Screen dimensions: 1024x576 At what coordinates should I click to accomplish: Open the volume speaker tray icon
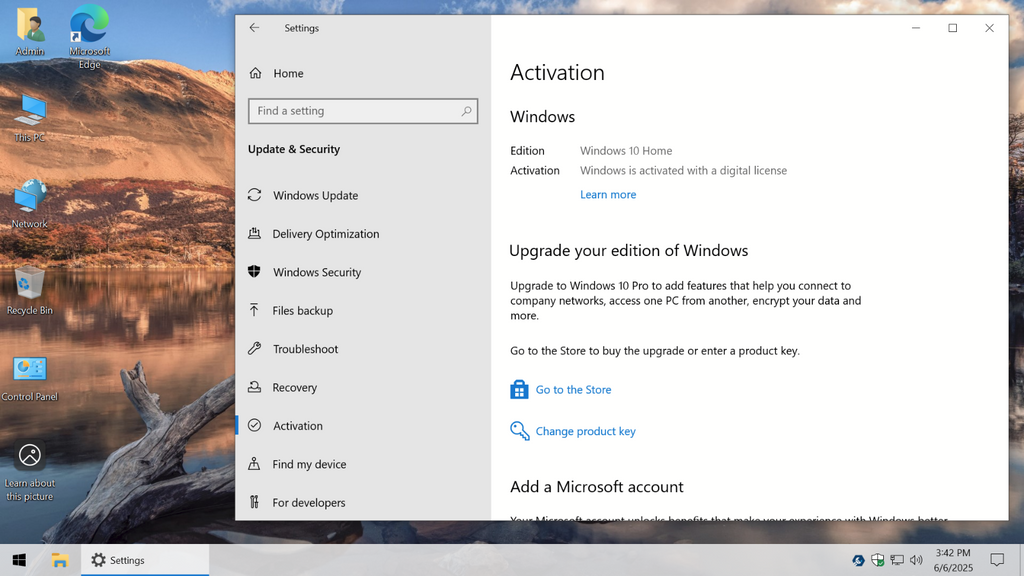pos(916,560)
